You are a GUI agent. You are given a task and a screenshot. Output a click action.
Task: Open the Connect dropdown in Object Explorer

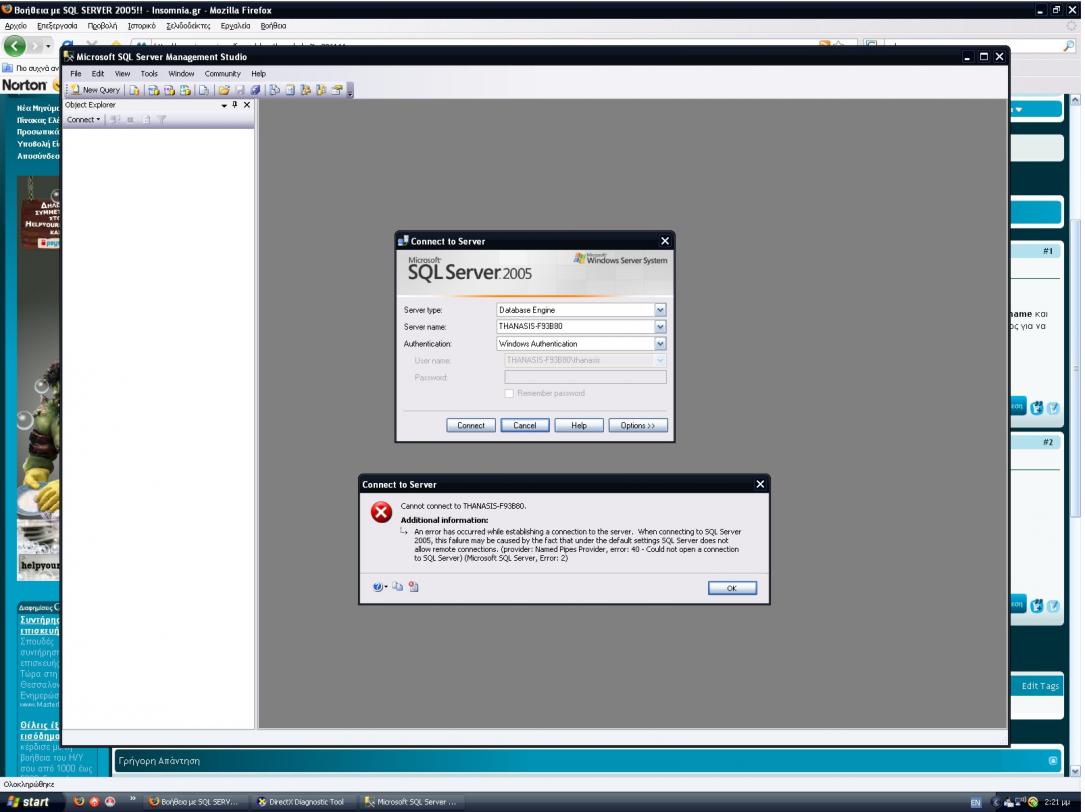[83, 120]
